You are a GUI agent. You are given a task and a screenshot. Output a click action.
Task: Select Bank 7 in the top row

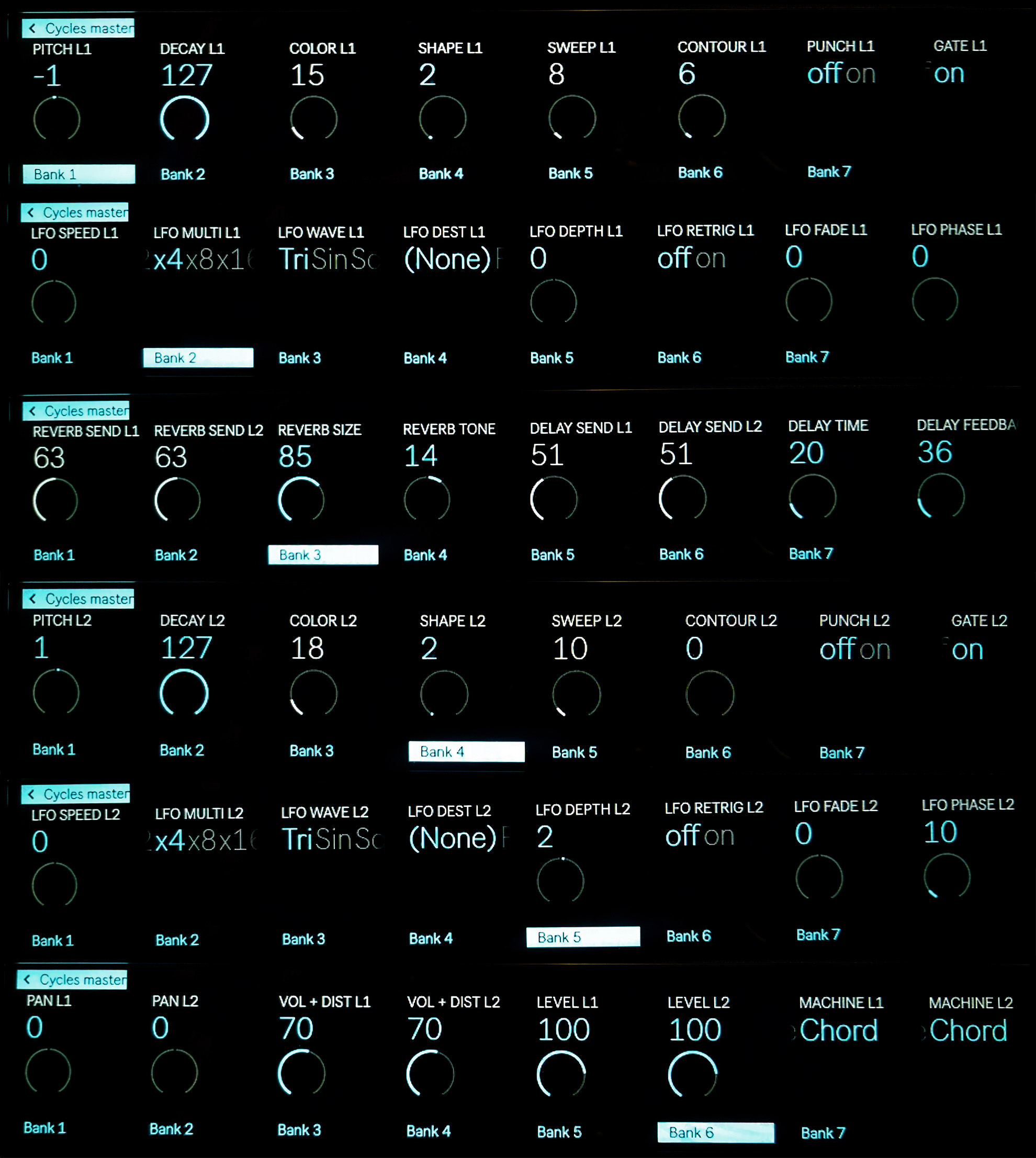click(x=829, y=172)
